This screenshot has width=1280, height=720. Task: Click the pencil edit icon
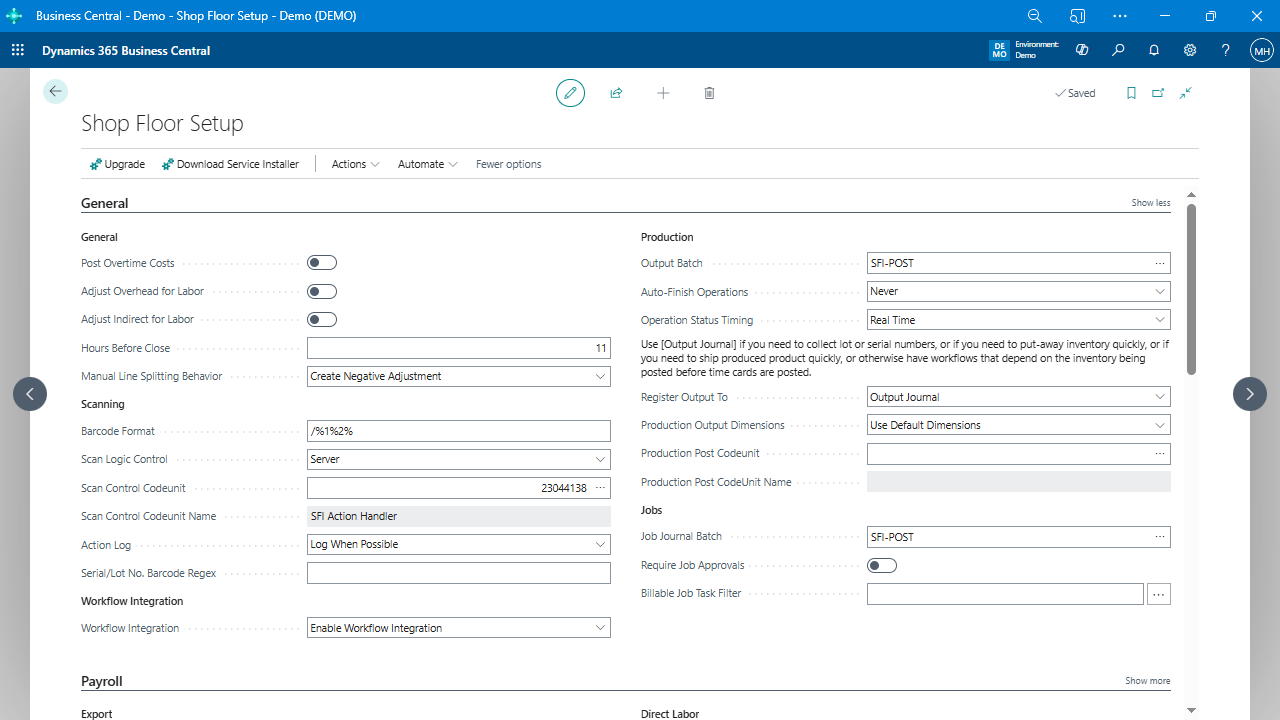(570, 93)
